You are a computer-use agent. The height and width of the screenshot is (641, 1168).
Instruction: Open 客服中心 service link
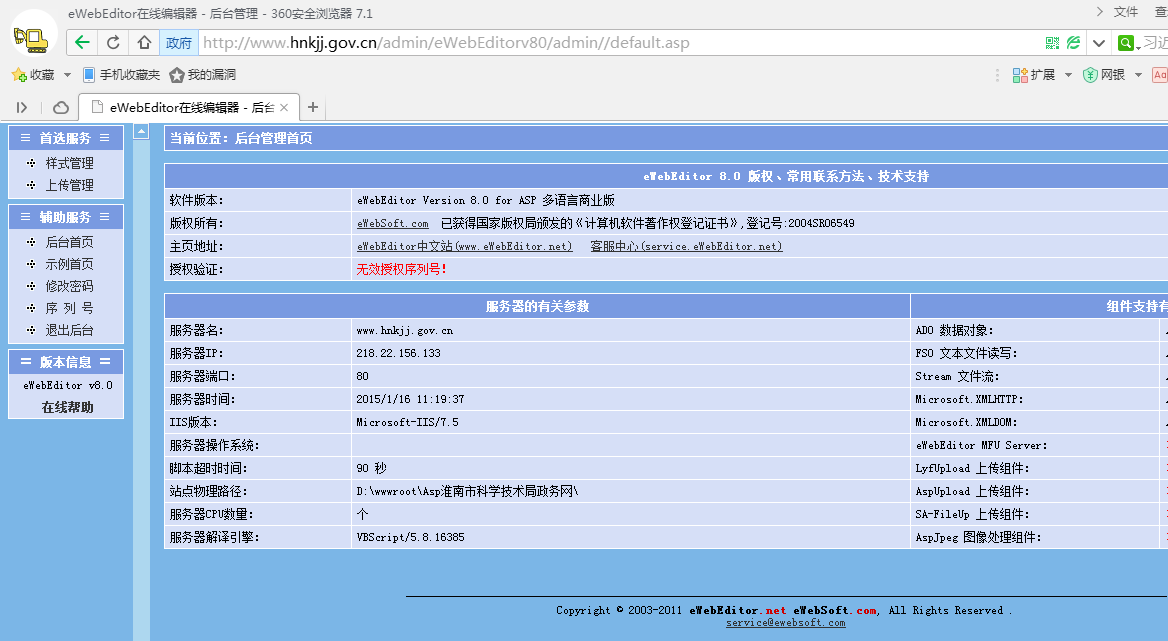[686, 246]
